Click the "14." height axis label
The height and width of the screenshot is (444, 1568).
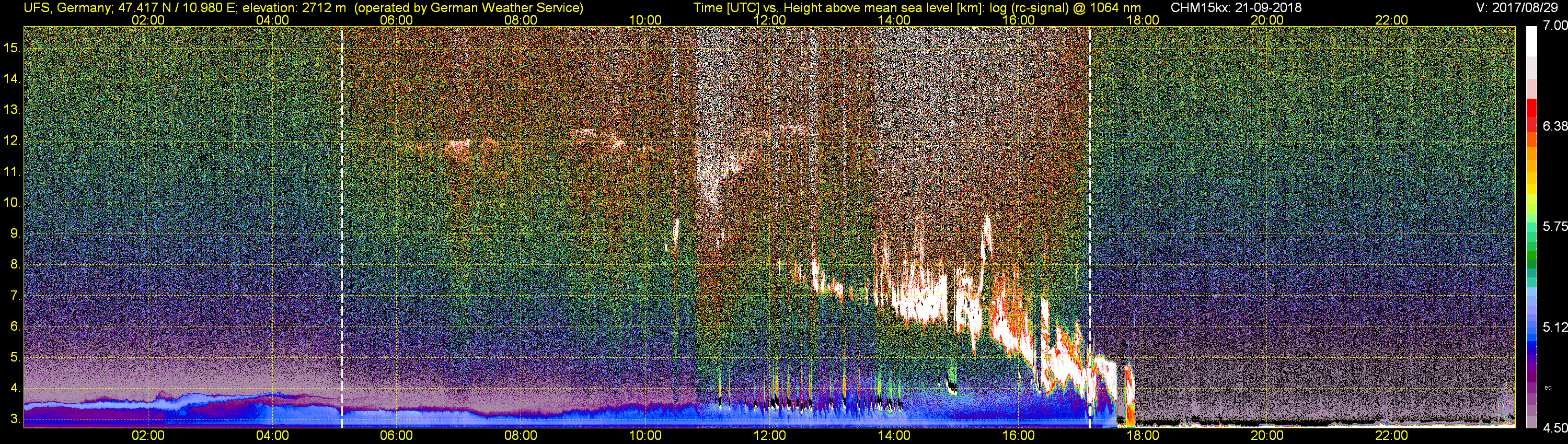click(11, 78)
